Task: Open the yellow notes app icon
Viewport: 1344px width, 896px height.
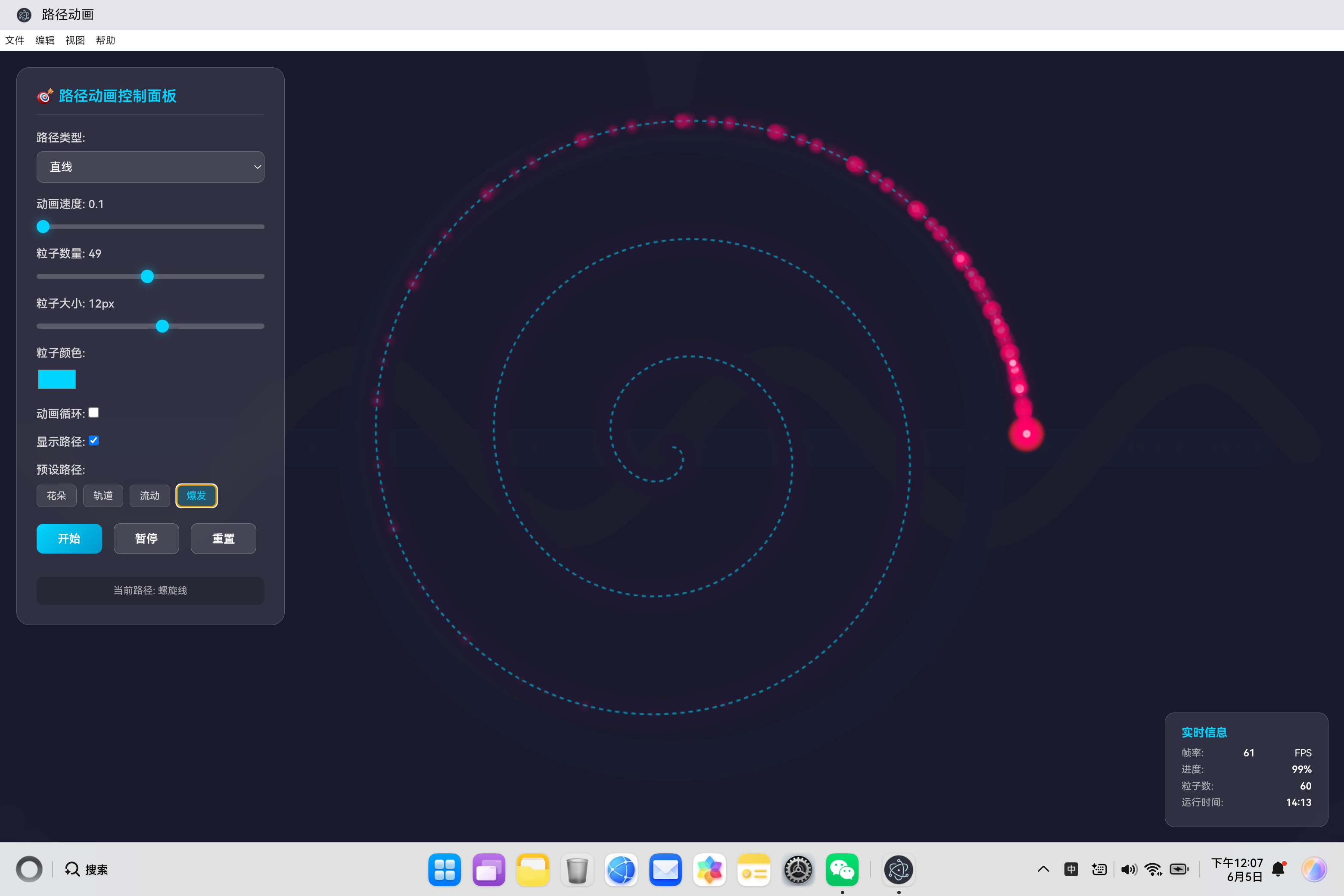Action: (754, 870)
